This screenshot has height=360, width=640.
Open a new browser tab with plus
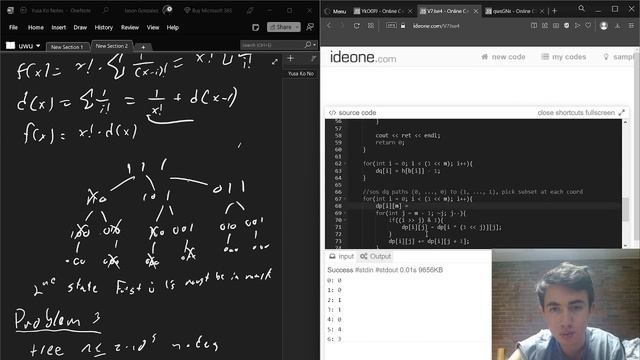tap(554, 11)
